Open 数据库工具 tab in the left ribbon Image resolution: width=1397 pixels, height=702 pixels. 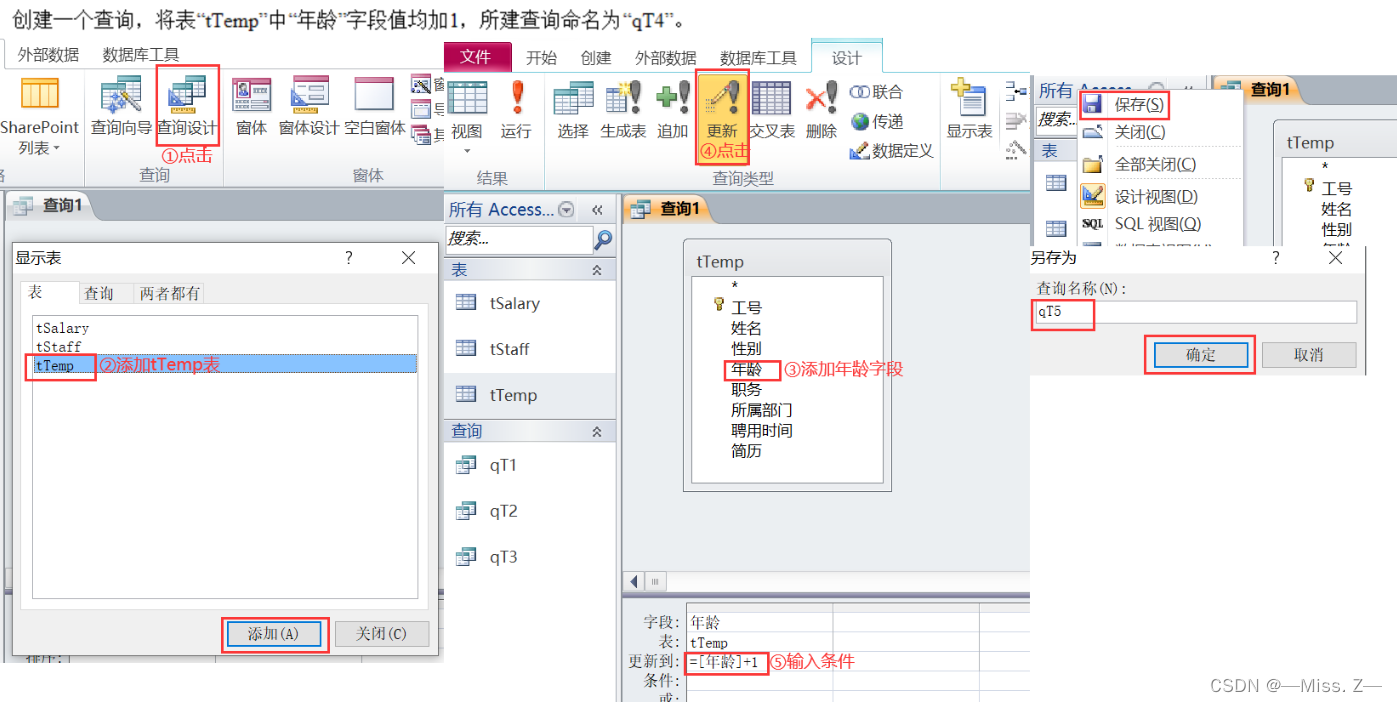[141, 55]
